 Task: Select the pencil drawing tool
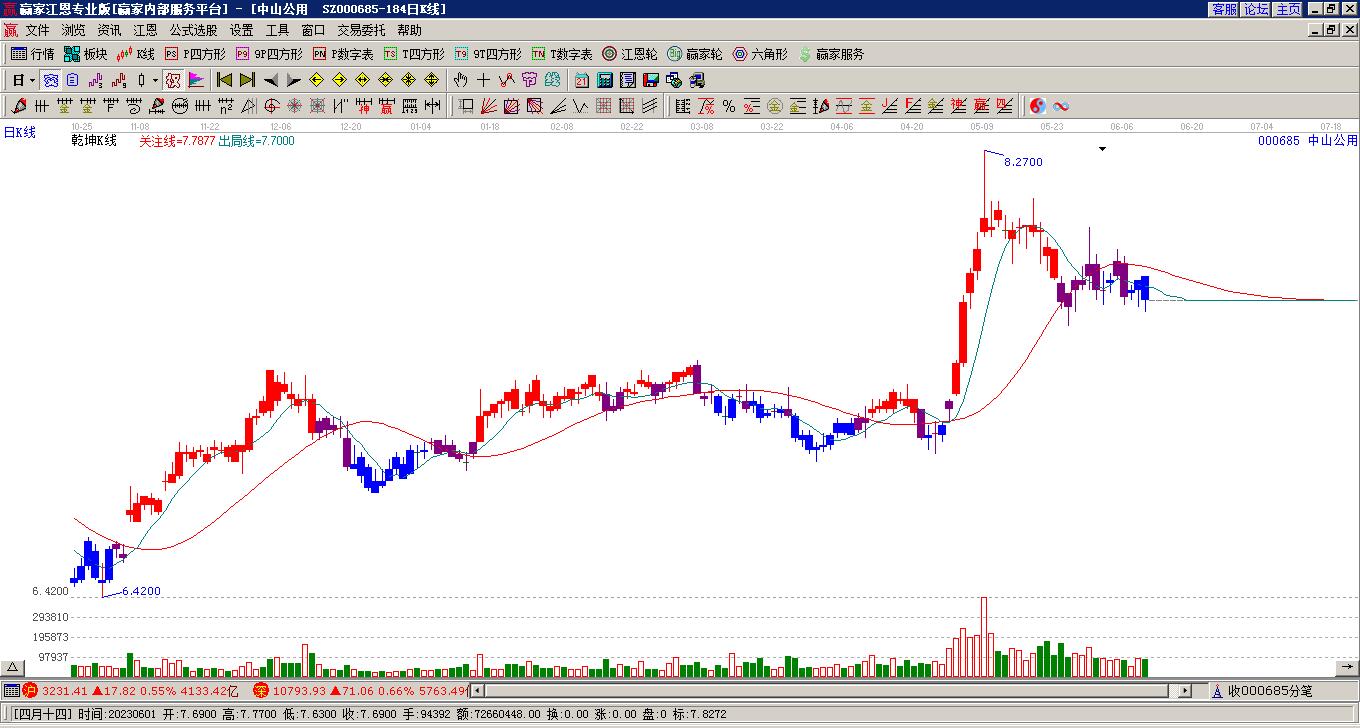pyautogui.click(x=19, y=106)
